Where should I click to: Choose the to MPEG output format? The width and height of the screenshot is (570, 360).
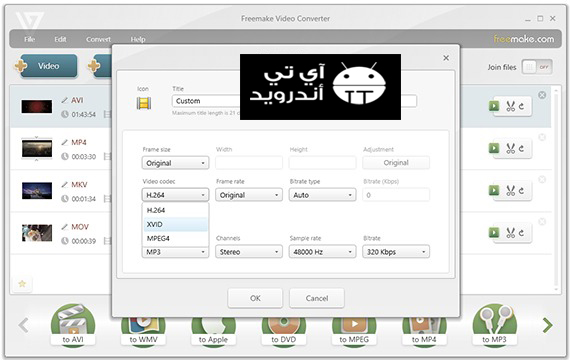coord(354,331)
